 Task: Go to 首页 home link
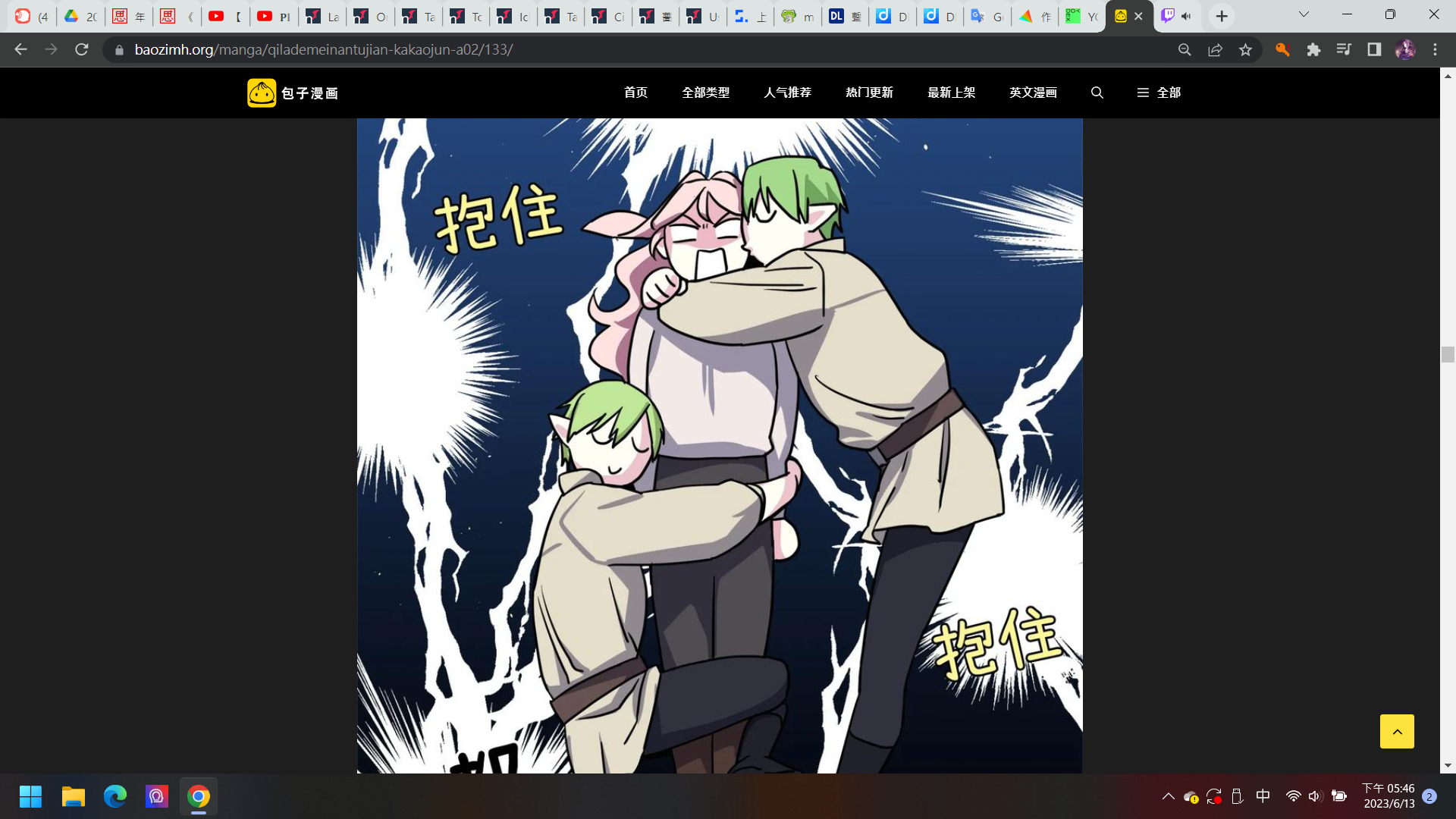click(635, 93)
